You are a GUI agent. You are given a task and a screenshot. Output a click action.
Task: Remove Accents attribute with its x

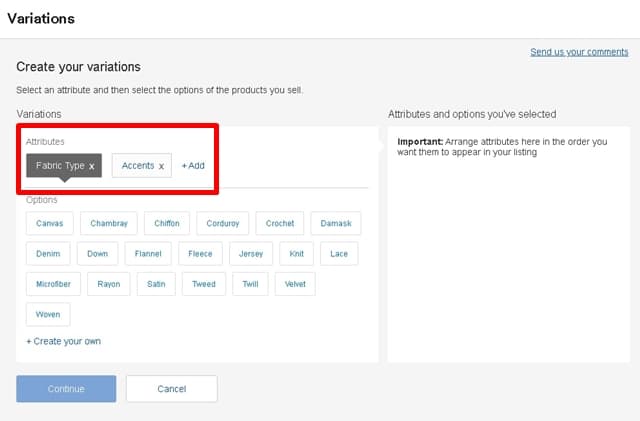coord(161,166)
